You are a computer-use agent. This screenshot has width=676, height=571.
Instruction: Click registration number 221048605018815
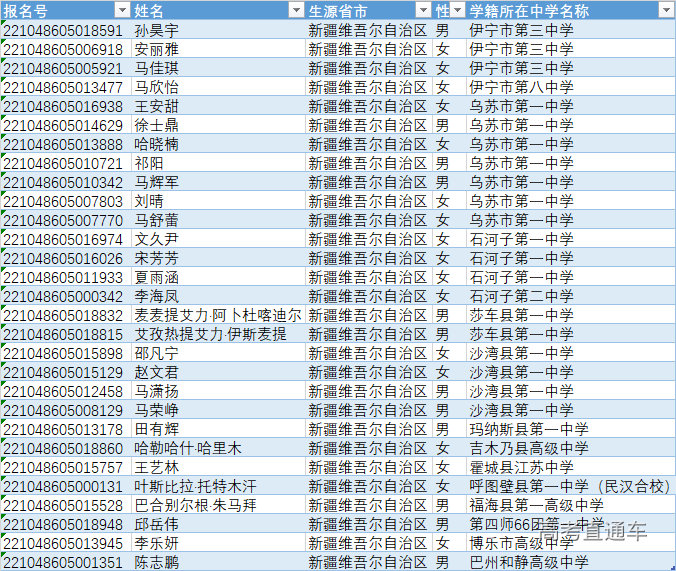click(64, 334)
